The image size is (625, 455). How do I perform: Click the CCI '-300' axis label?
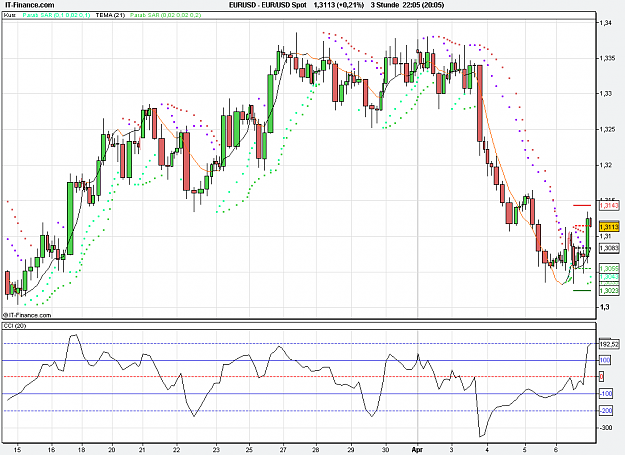point(606,428)
